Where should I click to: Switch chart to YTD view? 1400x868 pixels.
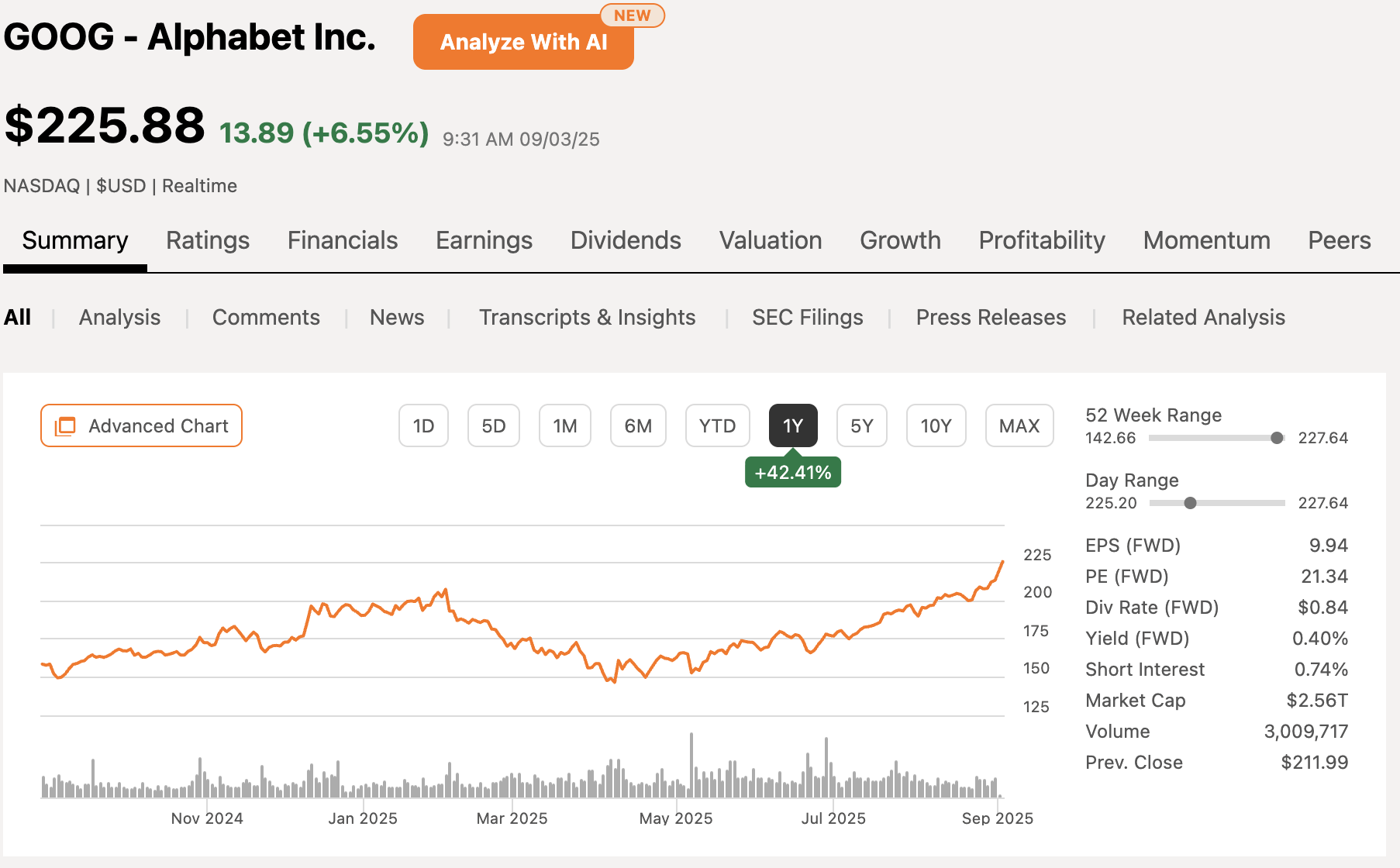pos(717,425)
